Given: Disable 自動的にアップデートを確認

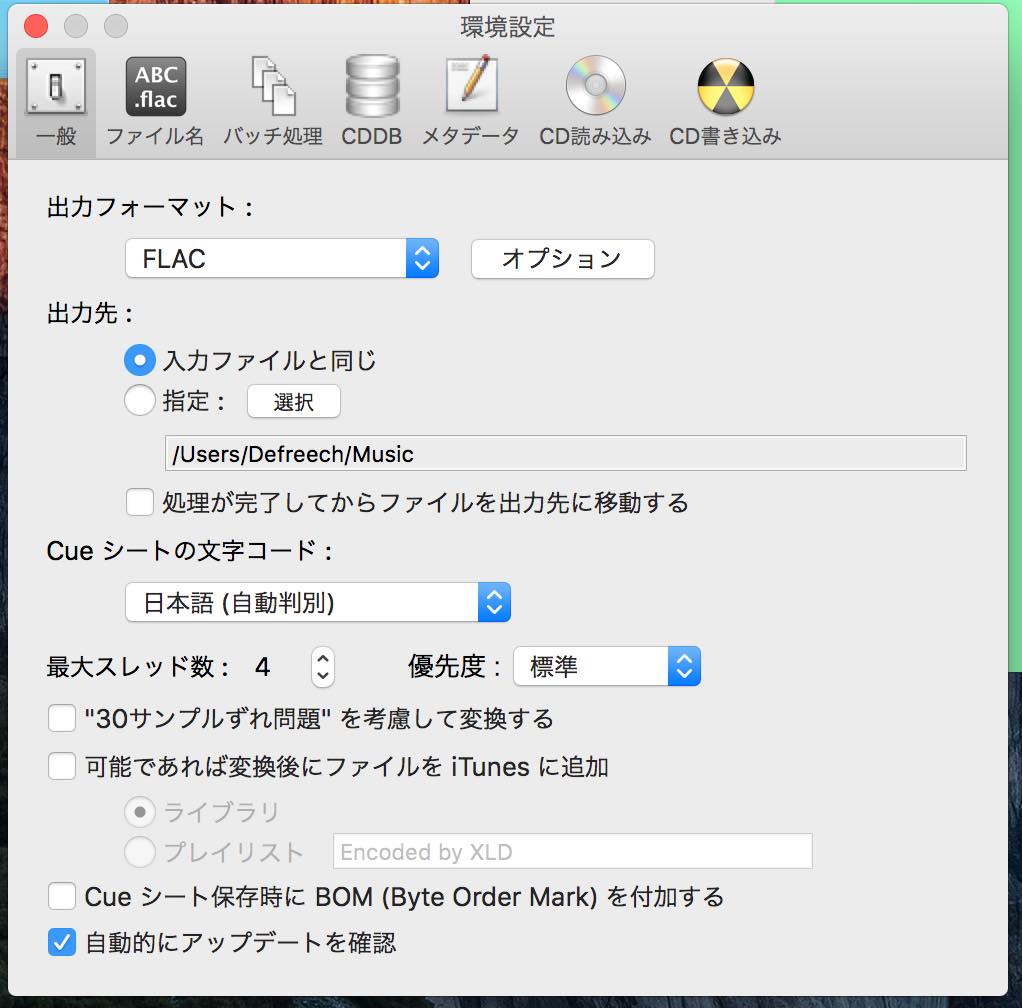Looking at the screenshot, I should (x=61, y=942).
